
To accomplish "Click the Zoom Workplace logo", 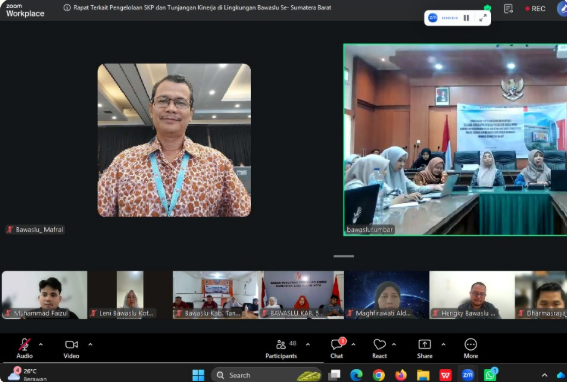I will pyautogui.click(x=25, y=10).
